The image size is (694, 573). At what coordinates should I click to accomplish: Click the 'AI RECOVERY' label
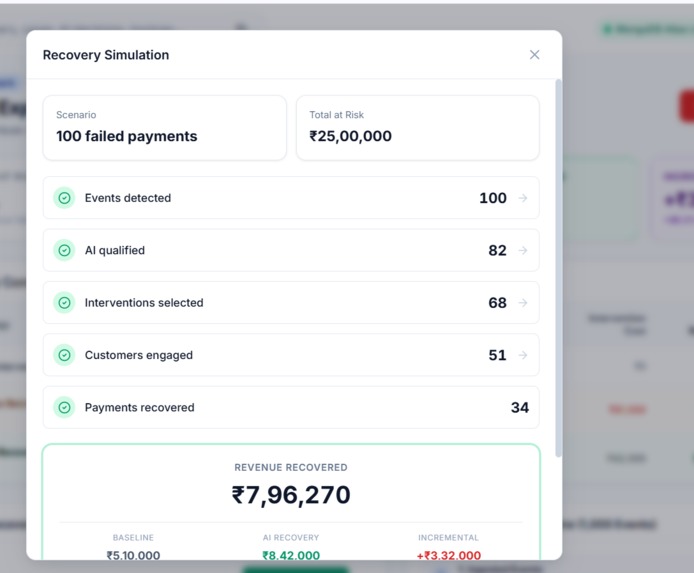point(291,538)
